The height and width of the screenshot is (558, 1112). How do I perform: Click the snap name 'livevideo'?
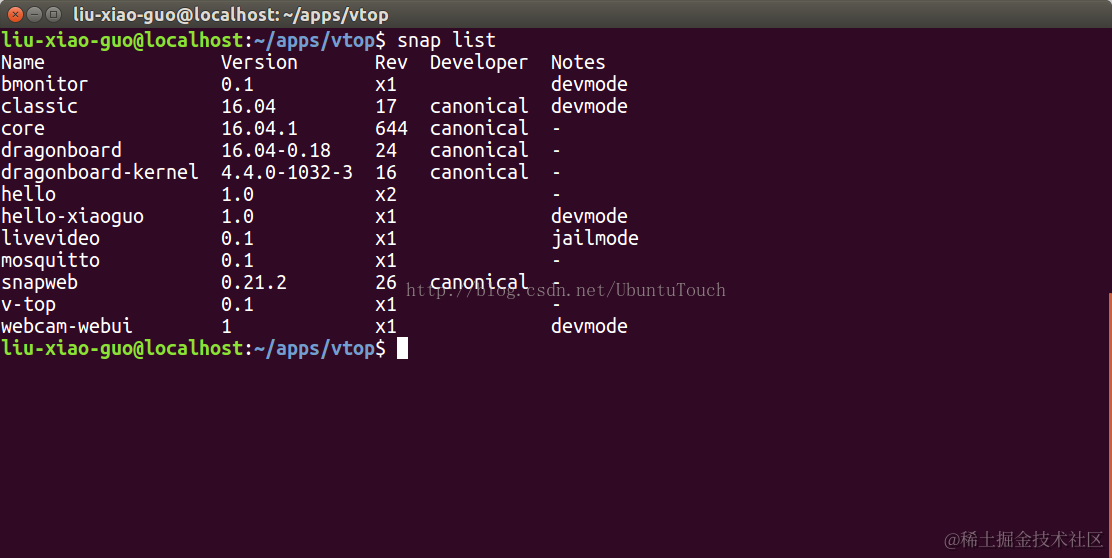point(50,238)
